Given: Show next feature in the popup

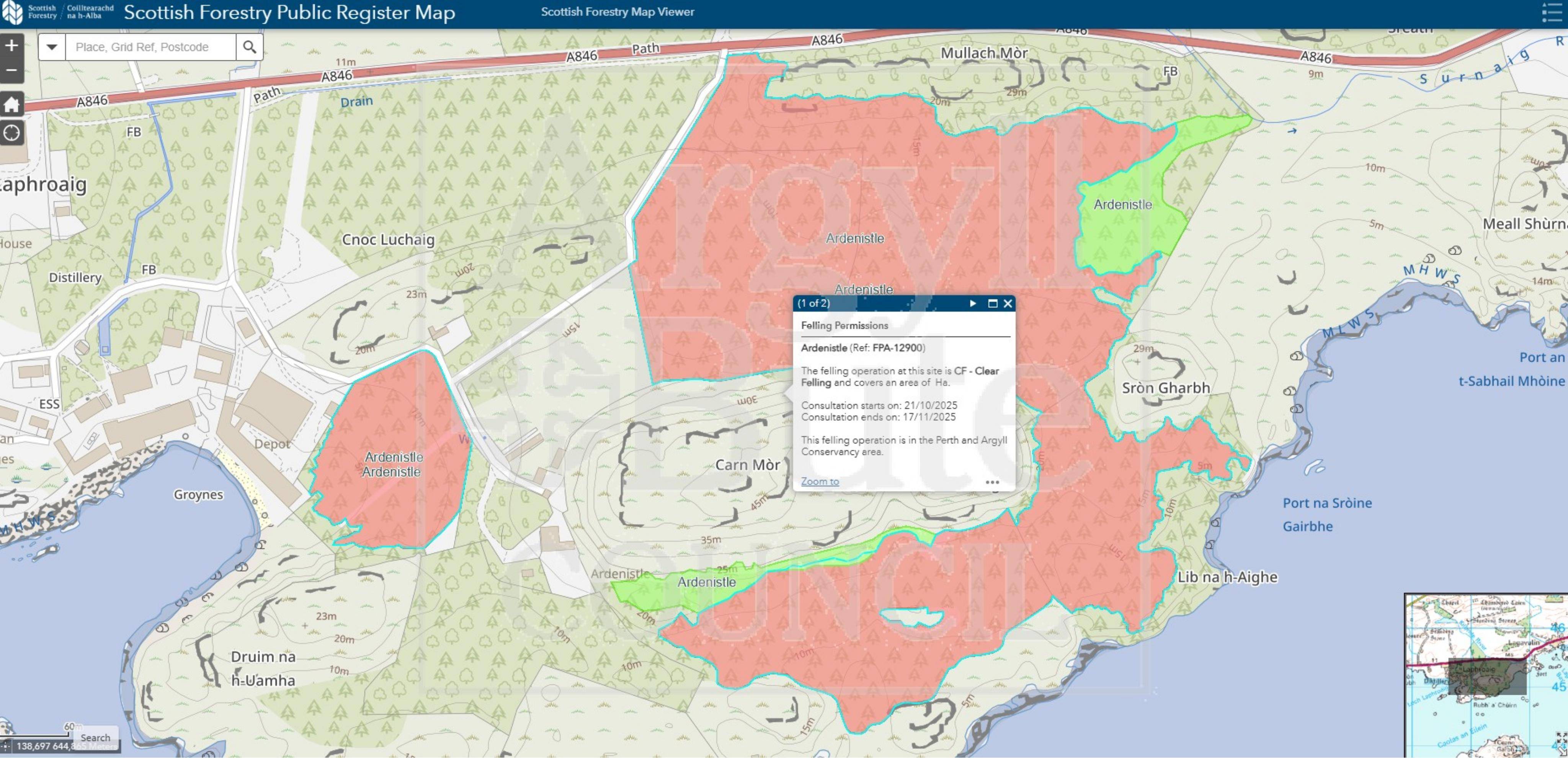Looking at the screenshot, I should 973,303.
